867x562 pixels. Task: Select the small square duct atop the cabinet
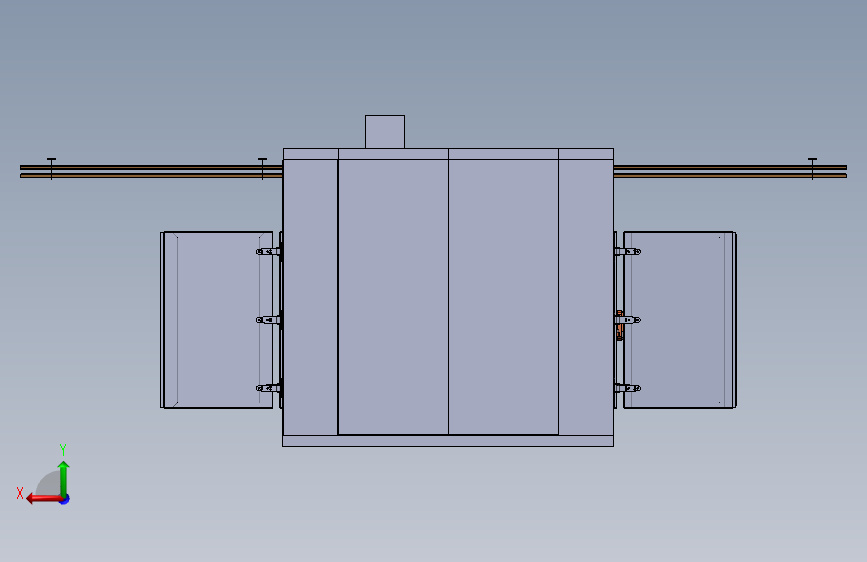click(x=385, y=132)
